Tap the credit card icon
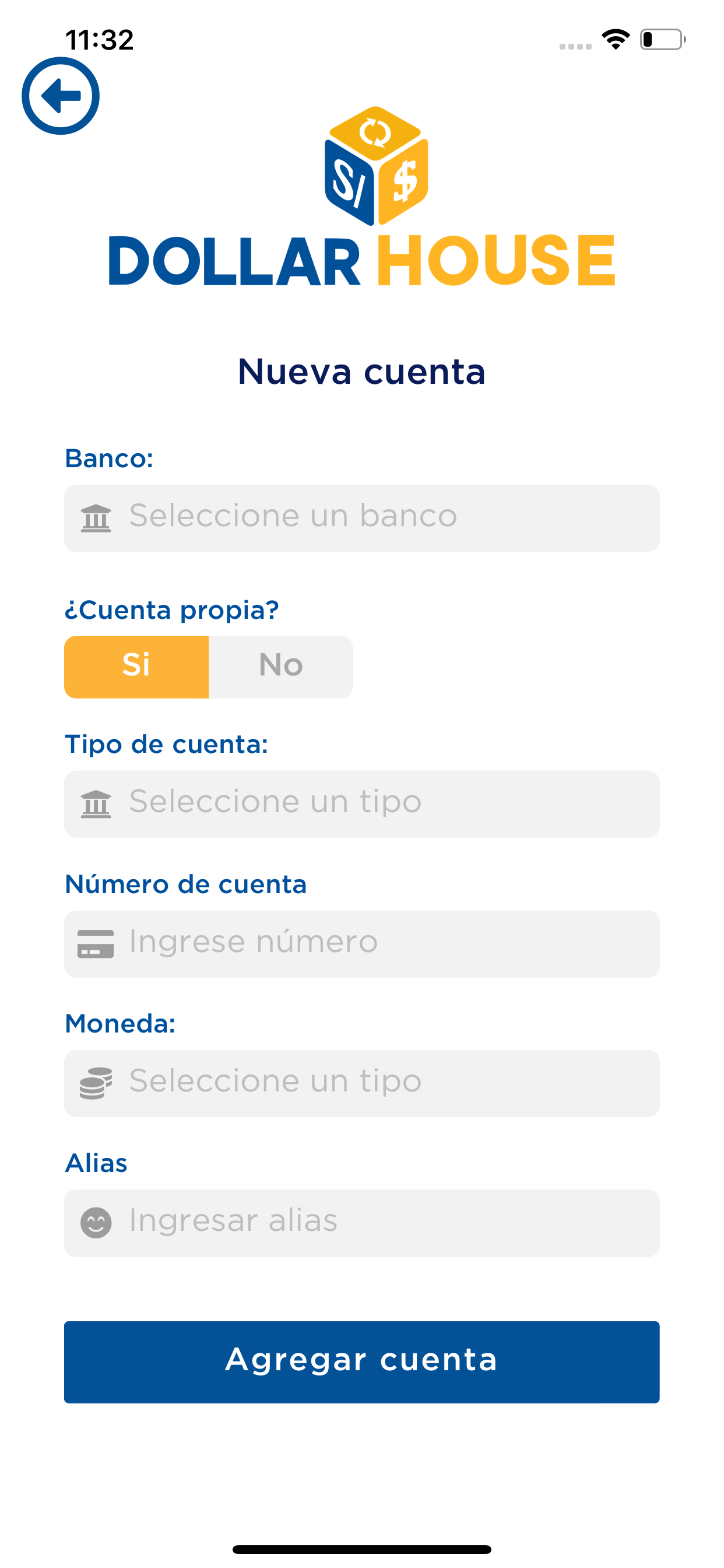724x1568 pixels. [96, 943]
